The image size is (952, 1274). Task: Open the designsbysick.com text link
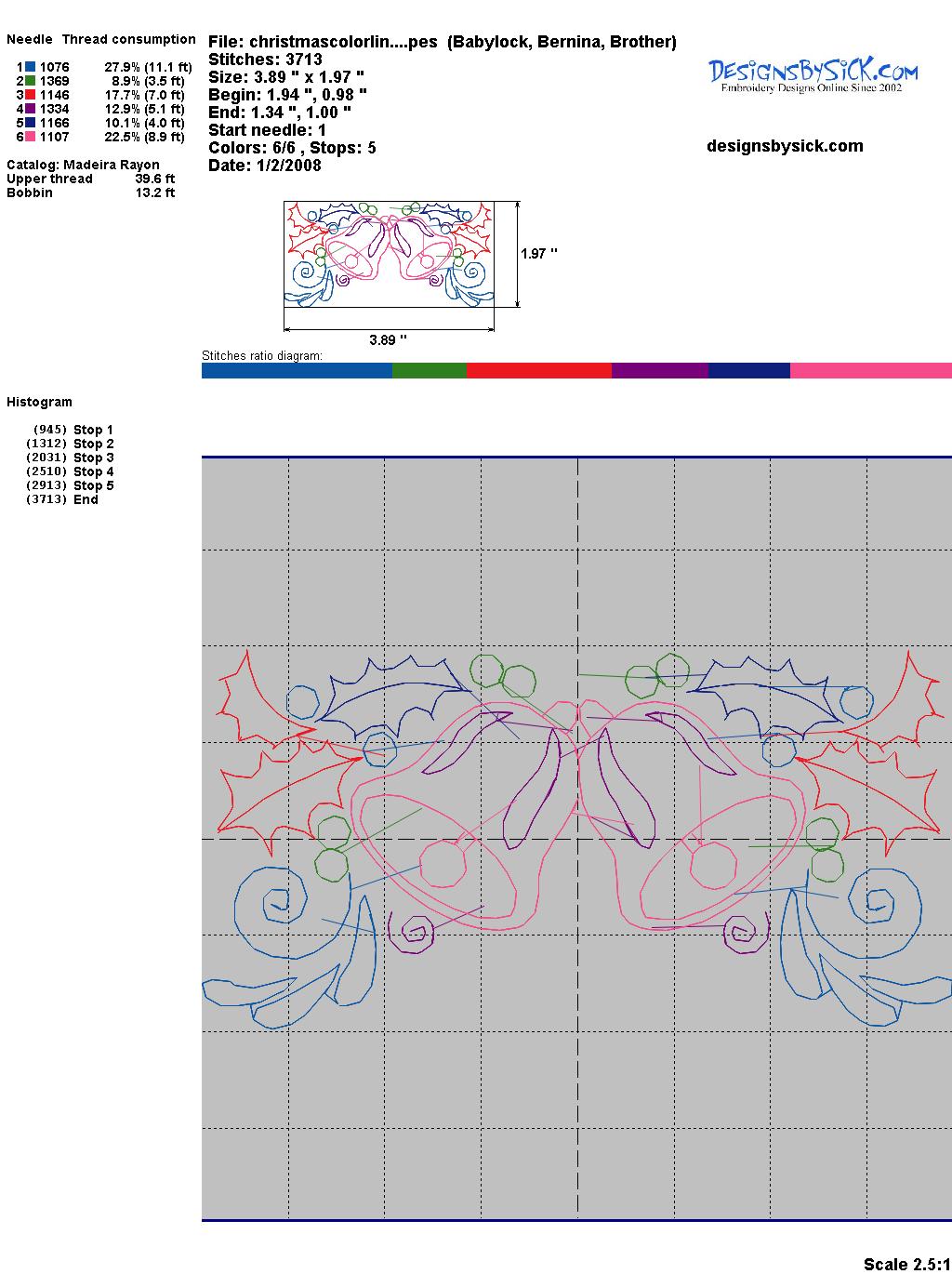click(785, 146)
